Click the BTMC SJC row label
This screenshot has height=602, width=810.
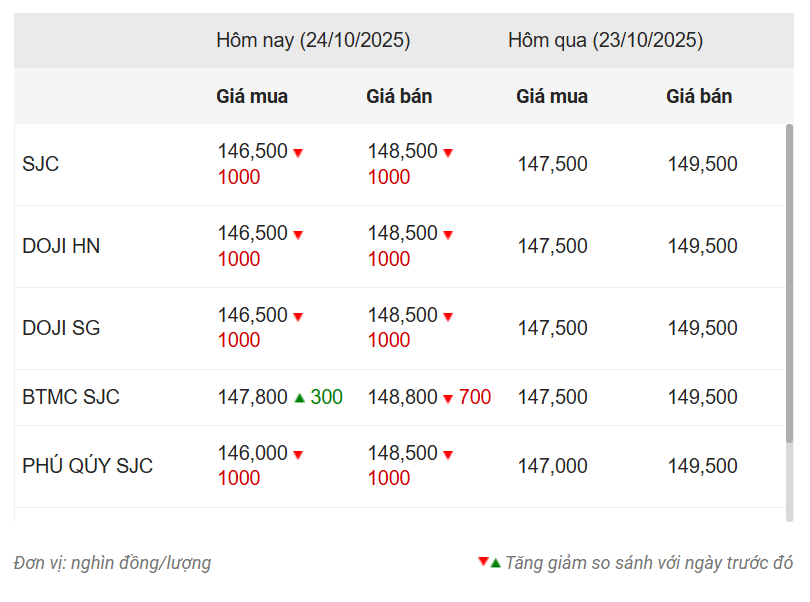[x=71, y=397]
